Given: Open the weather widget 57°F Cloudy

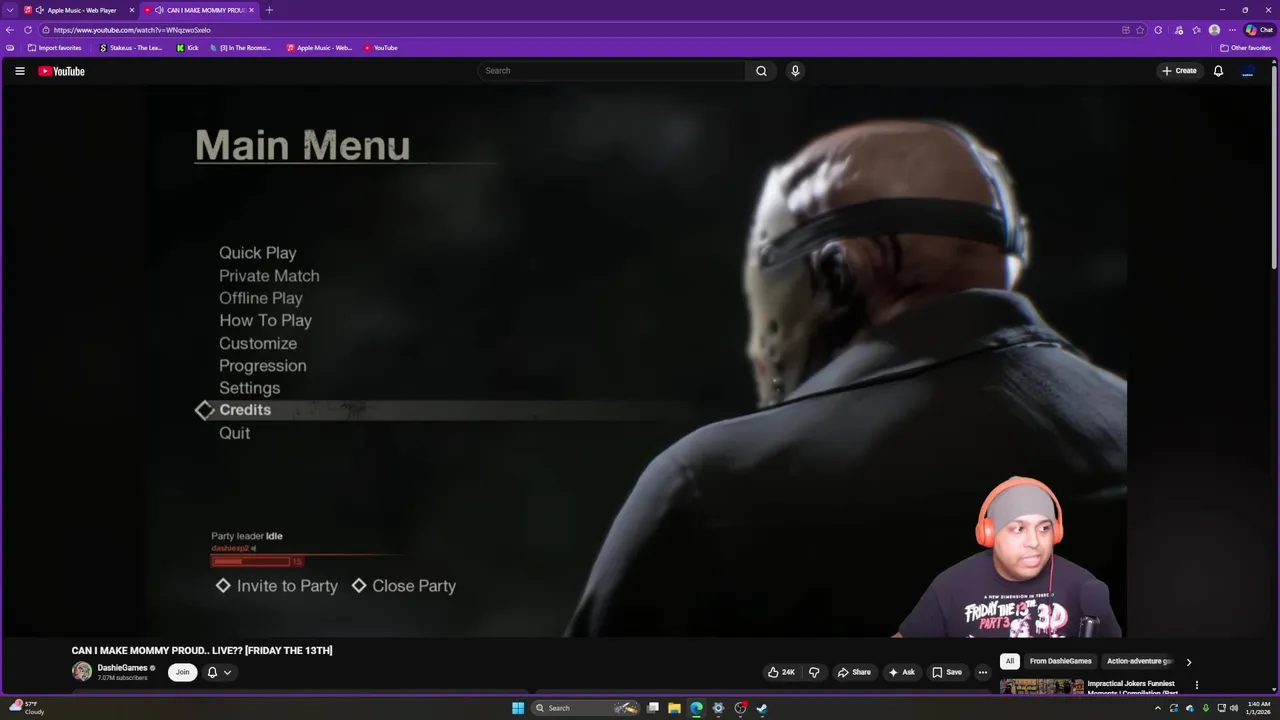Looking at the screenshot, I should pos(26,708).
